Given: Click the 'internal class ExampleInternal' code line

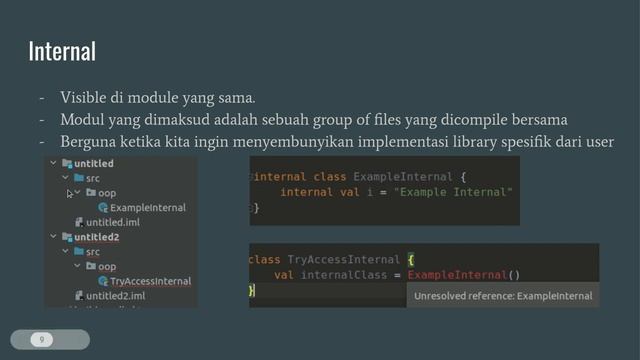Looking at the screenshot, I should coord(360,177).
